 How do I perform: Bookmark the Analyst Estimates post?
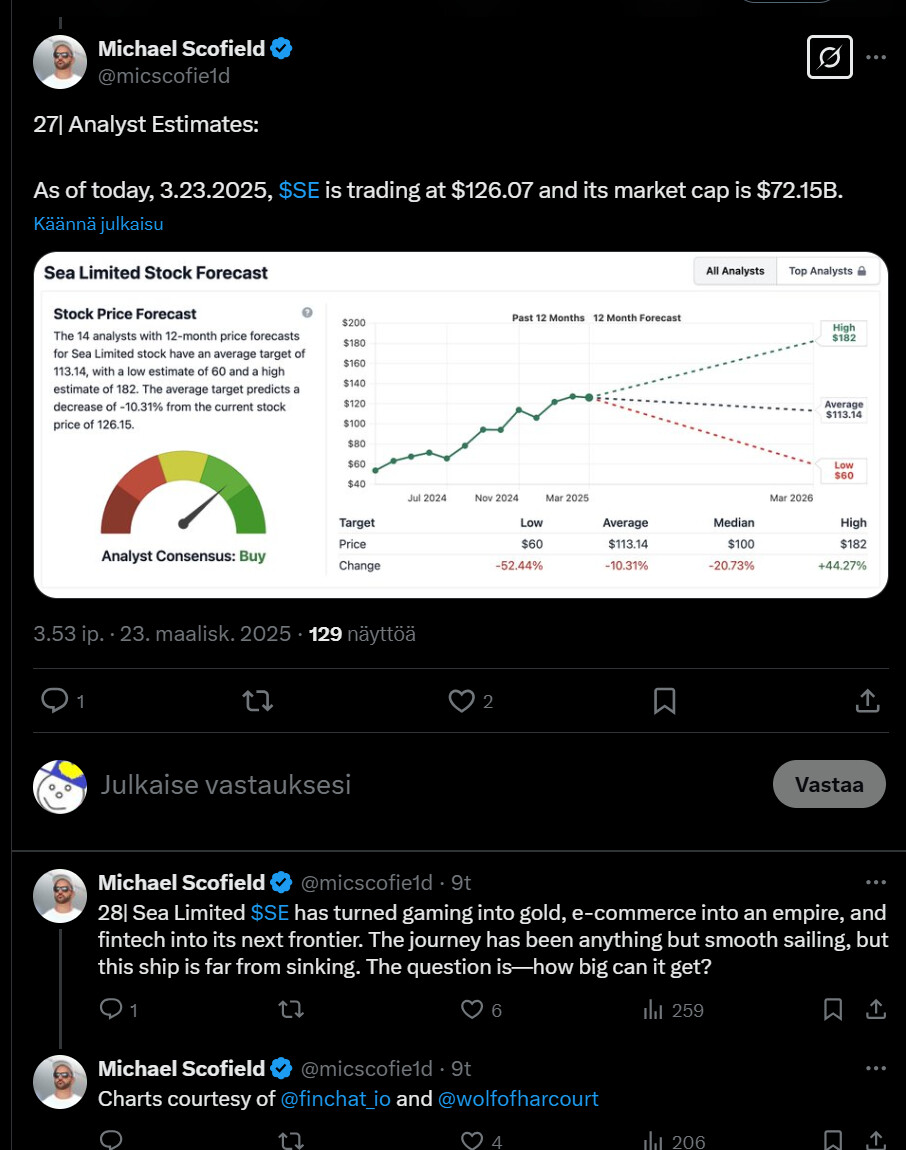(664, 701)
